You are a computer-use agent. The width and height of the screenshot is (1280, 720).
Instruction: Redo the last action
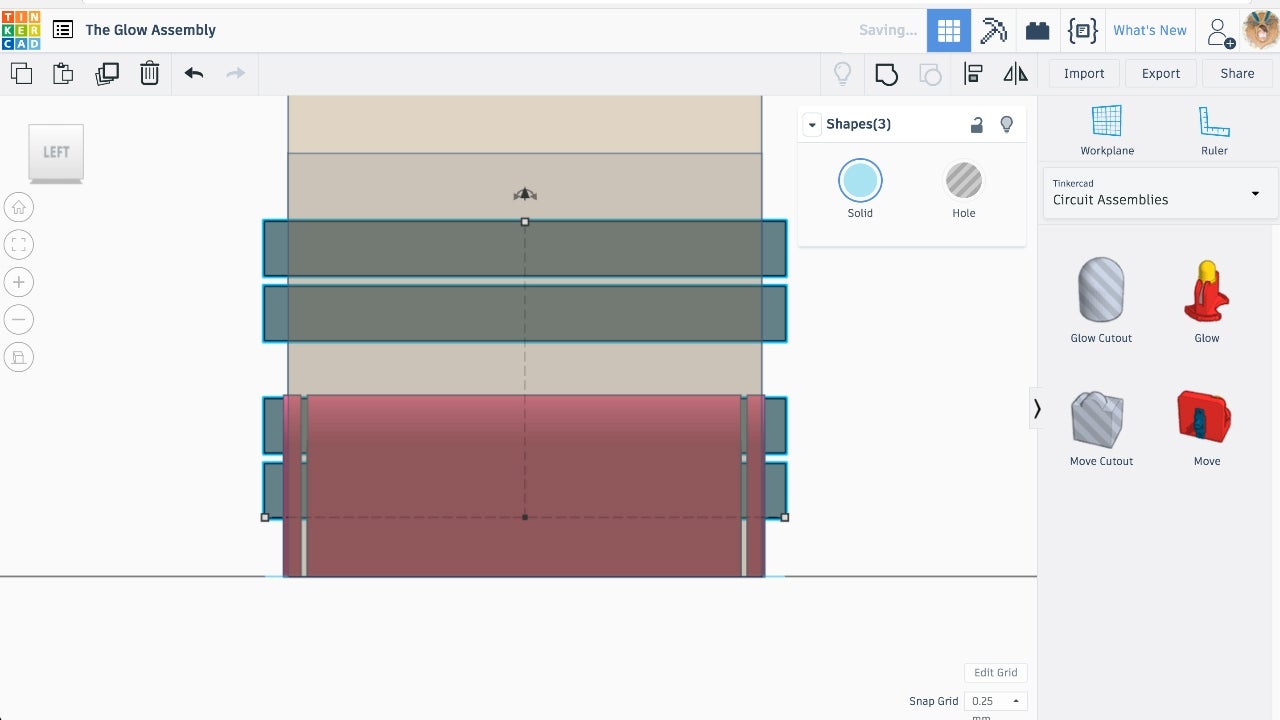click(x=236, y=73)
